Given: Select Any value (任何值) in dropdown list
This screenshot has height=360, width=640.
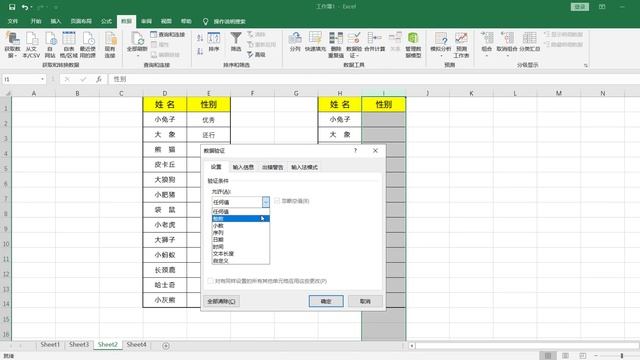Looking at the screenshot, I should click(240, 211).
